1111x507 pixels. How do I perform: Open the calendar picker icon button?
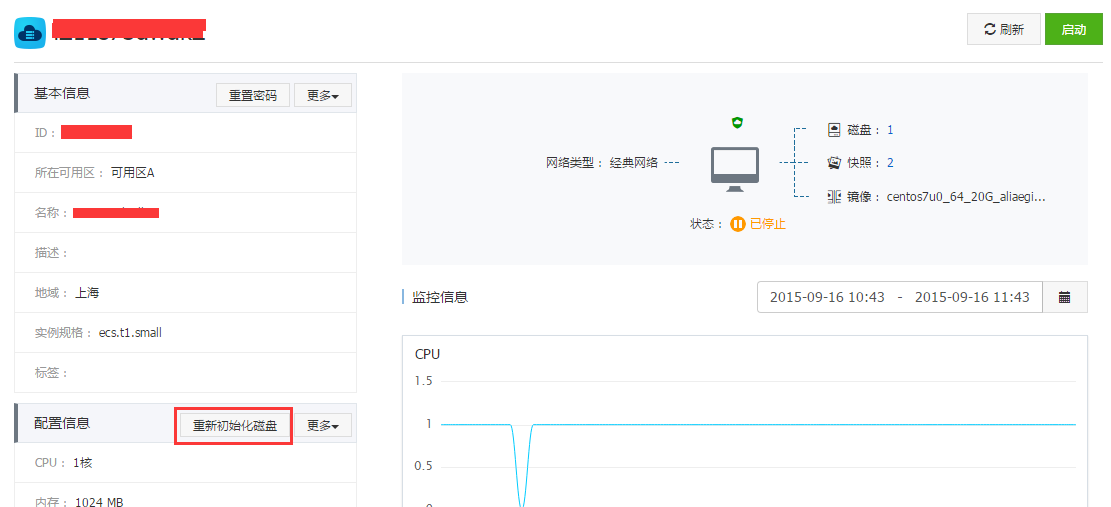tap(1065, 297)
